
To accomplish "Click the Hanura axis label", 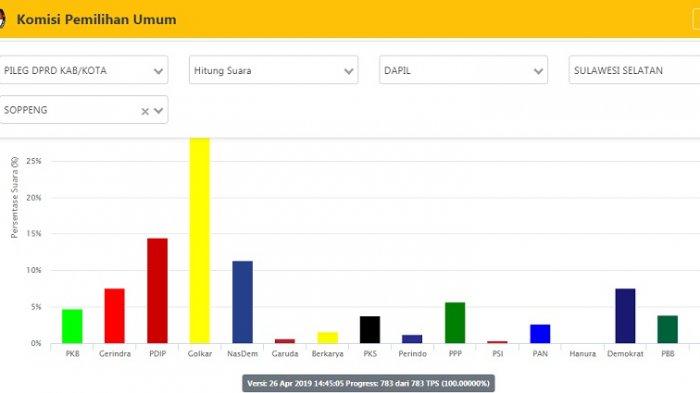I will point(583,354).
